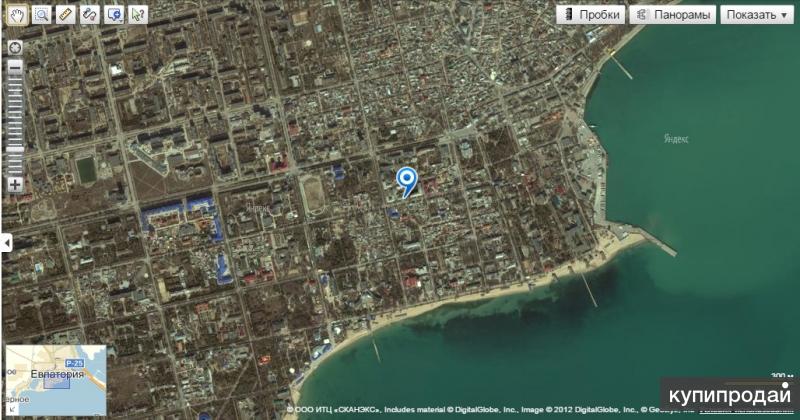800x420 pixels.
Task: Click the geolocation compass button
Action: (x=15, y=48)
